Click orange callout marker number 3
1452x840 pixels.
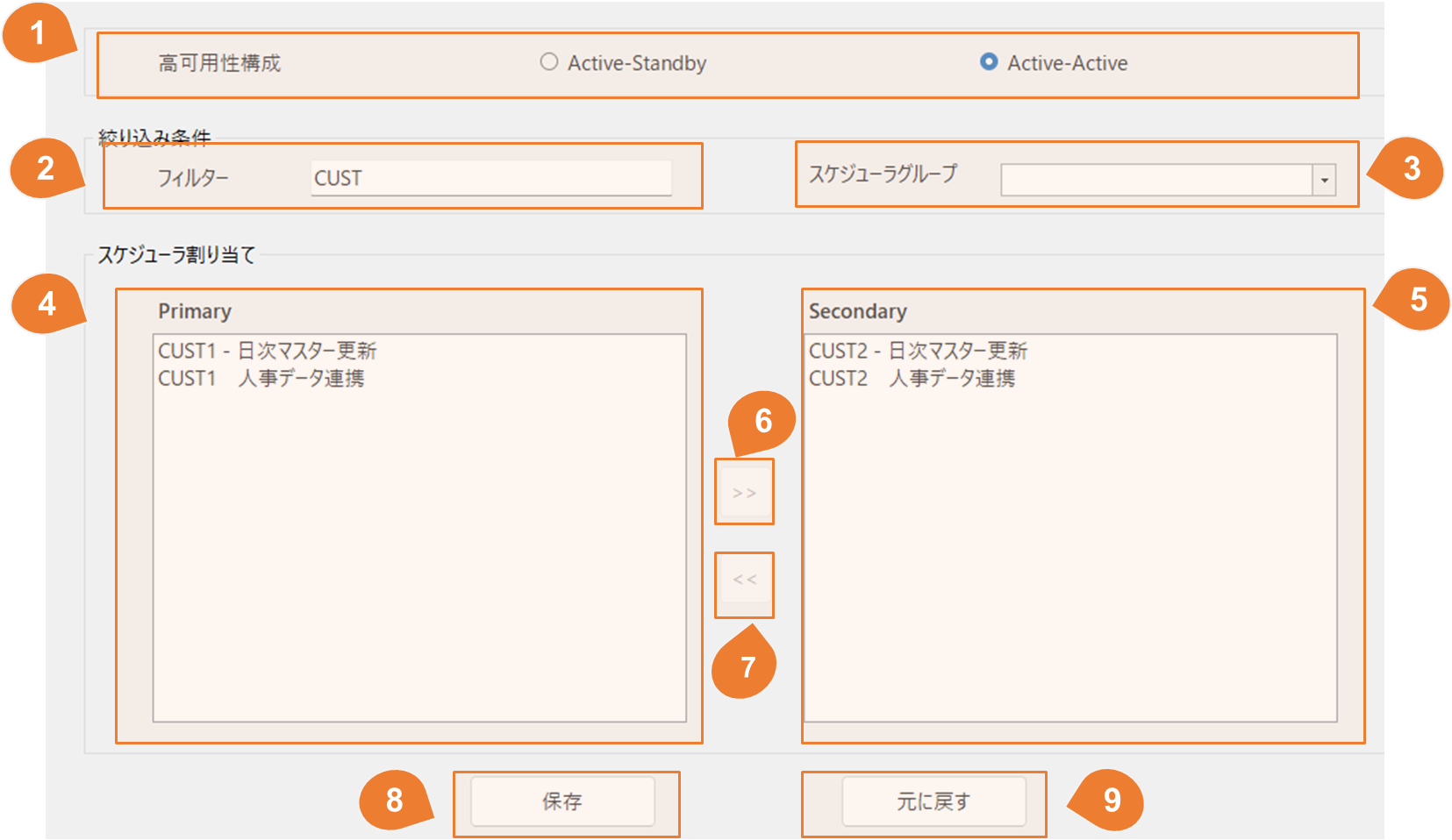pos(1411,168)
